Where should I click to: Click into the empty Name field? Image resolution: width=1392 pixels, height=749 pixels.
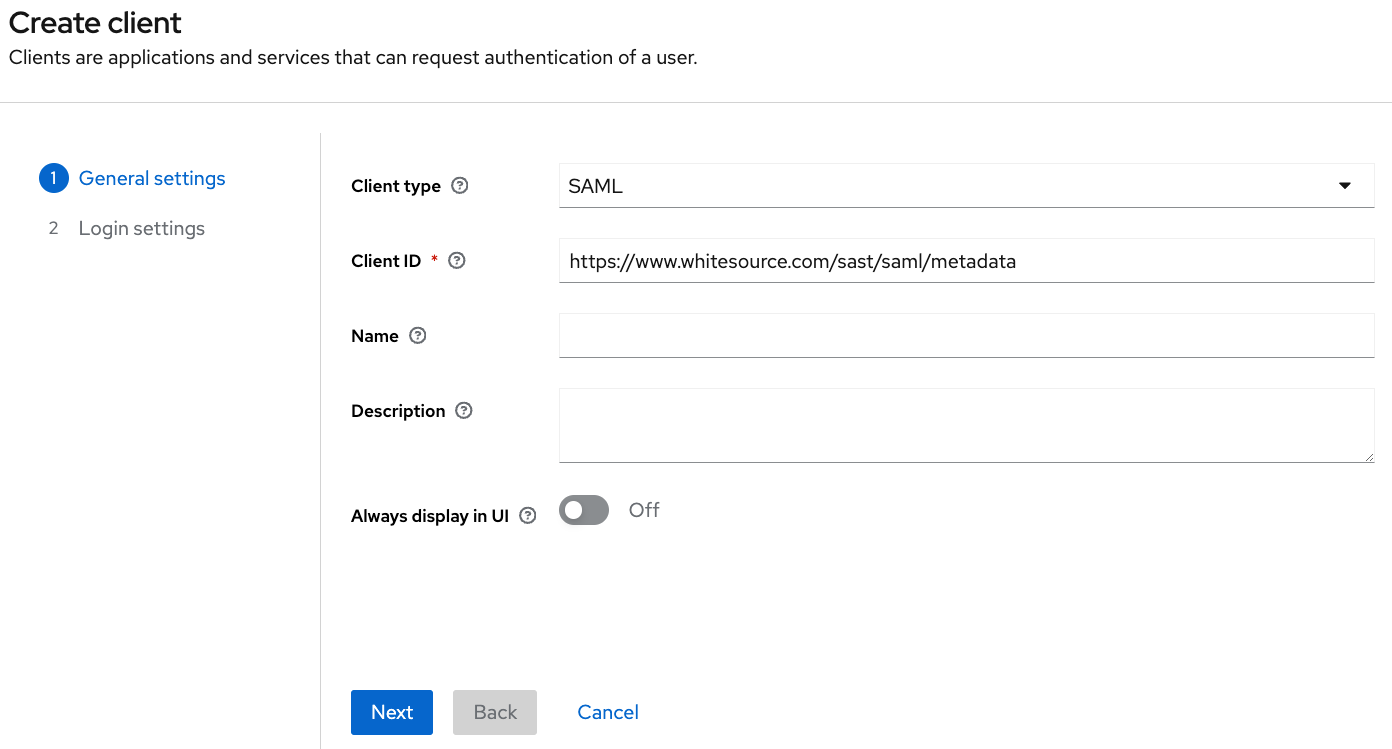pos(966,335)
